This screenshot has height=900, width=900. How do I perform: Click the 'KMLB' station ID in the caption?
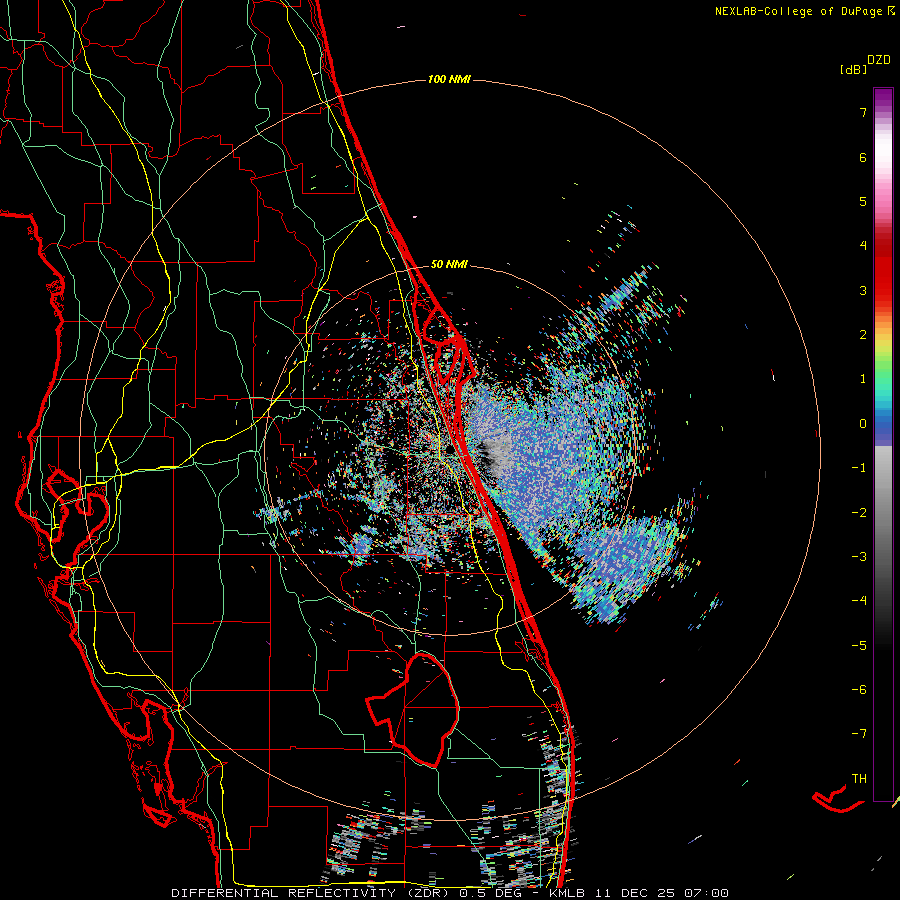[568, 893]
